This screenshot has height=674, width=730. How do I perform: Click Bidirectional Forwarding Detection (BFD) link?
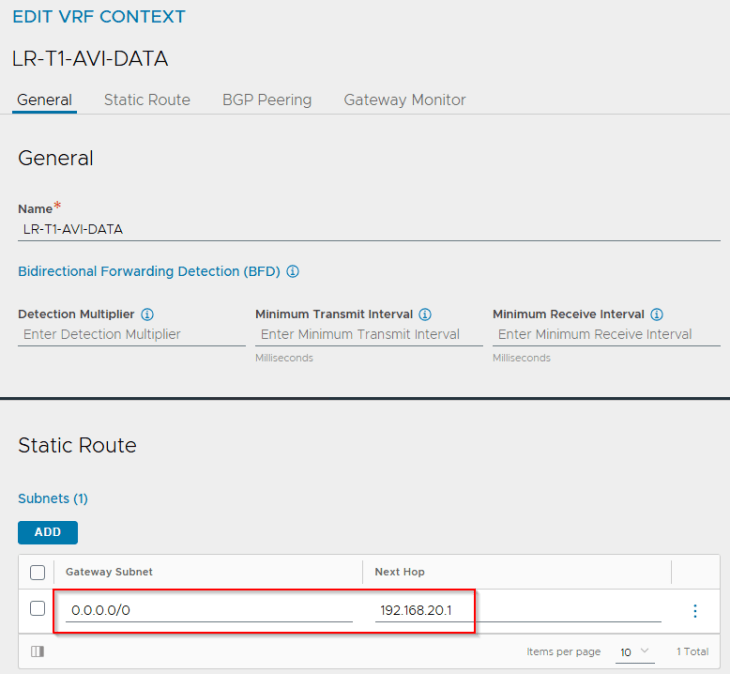tap(150, 272)
